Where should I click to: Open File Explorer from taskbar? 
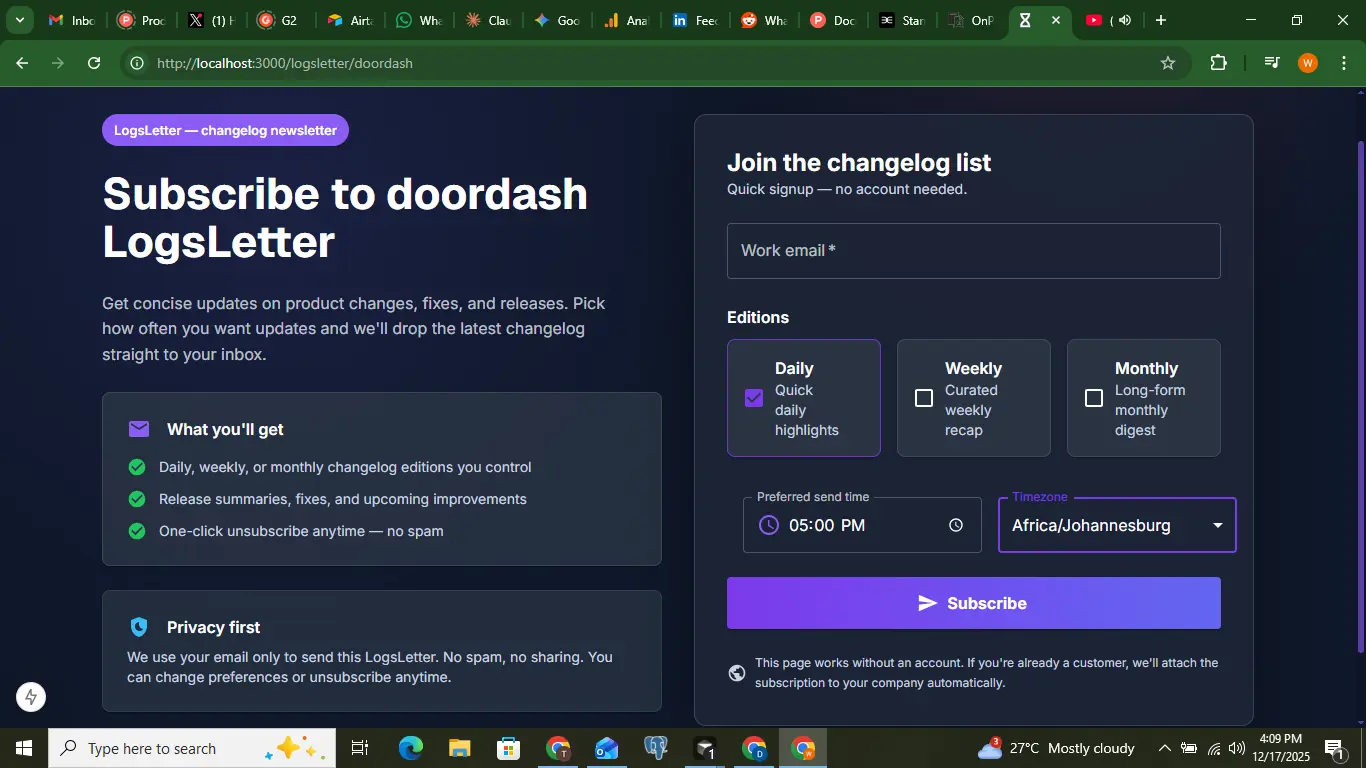pos(459,748)
